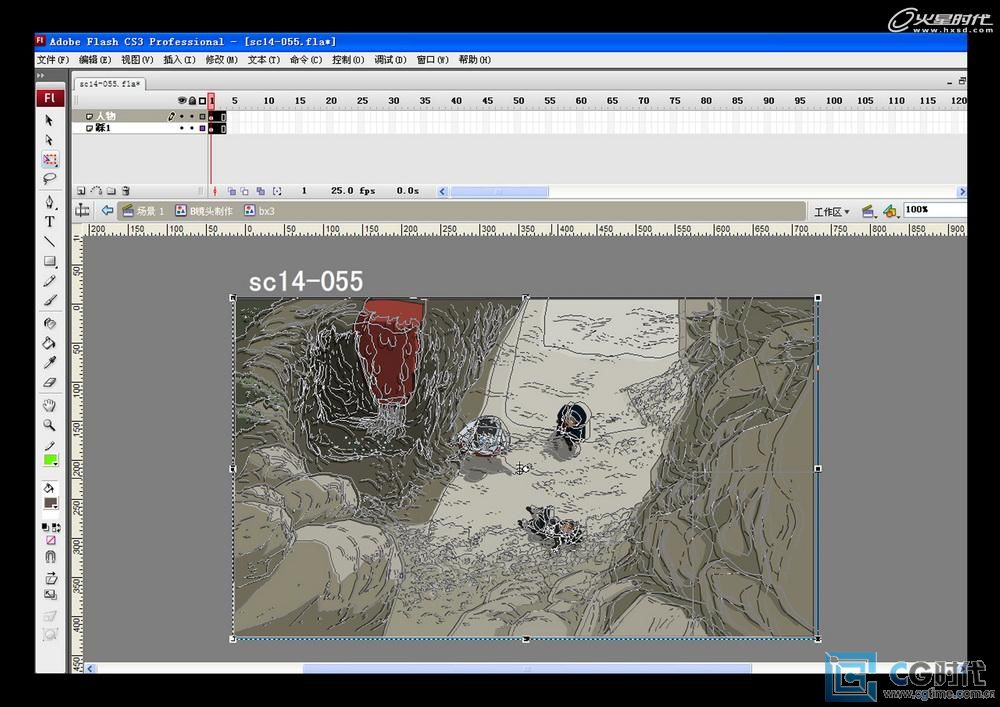Screen dimensions: 1000x707
Task: Select the Hand tool
Action: [x=49, y=405]
